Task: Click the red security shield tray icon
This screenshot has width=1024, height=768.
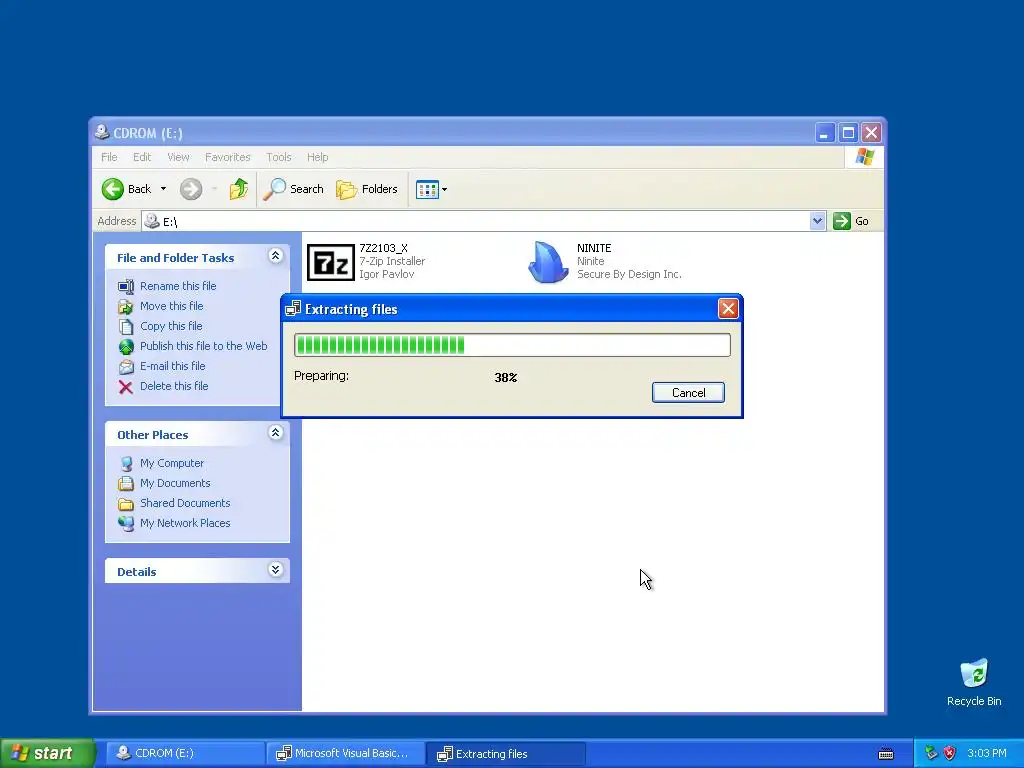Action: tap(949, 754)
